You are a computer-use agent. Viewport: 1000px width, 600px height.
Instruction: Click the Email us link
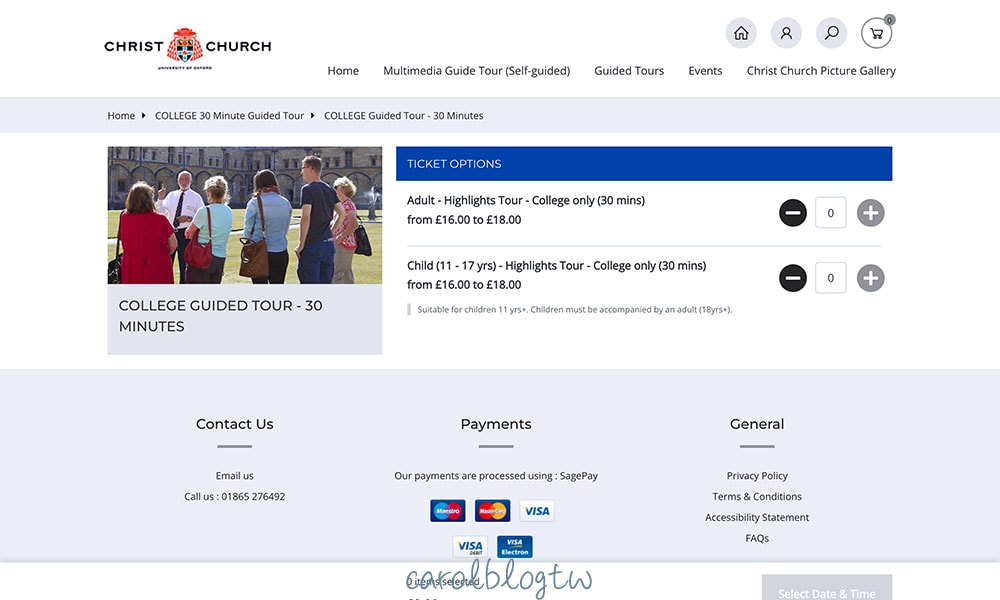pyautogui.click(x=235, y=476)
